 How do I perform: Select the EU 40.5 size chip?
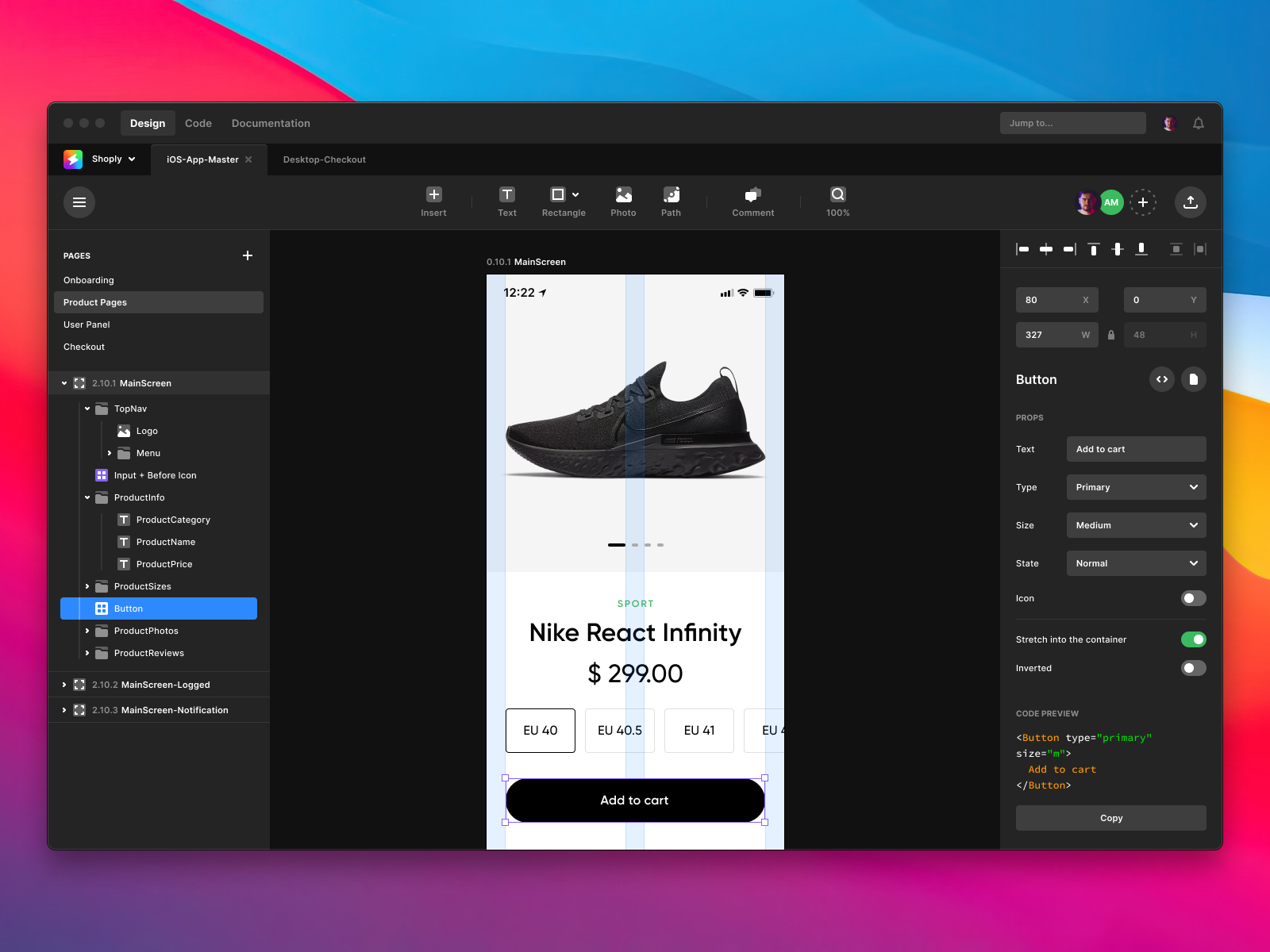point(620,731)
